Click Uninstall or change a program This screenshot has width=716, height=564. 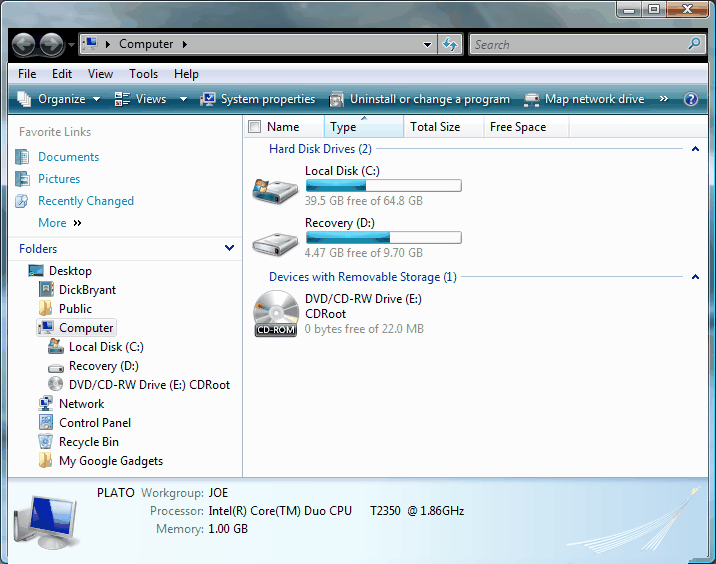[419, 99]
